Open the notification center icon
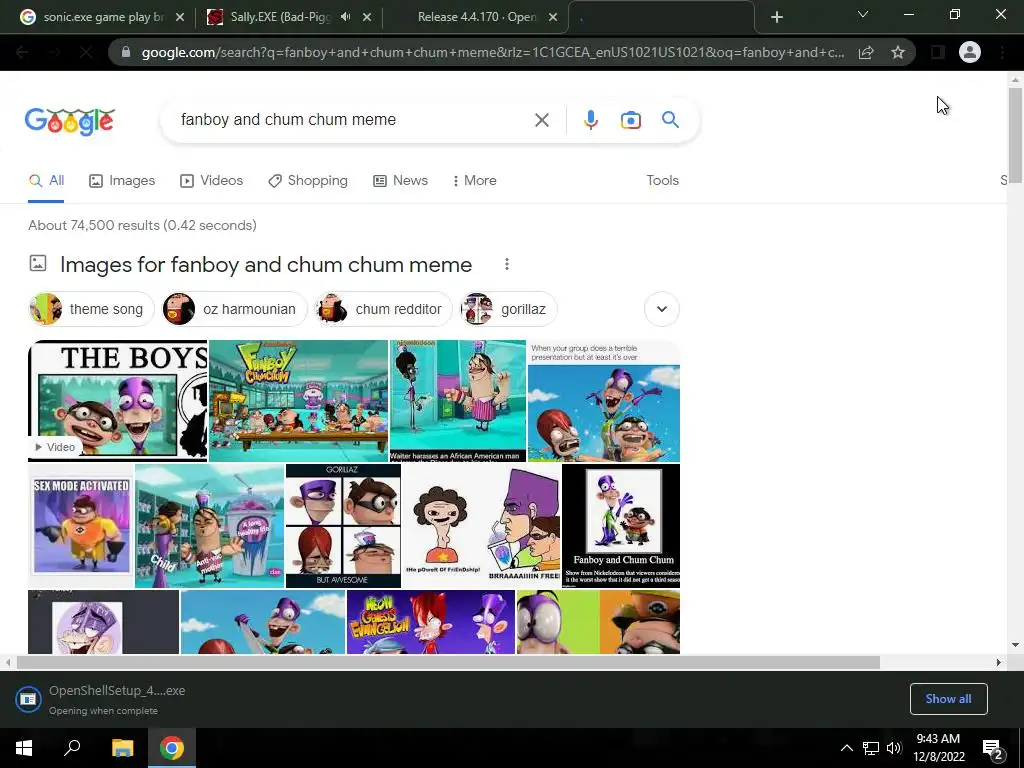 coord(992,749)
